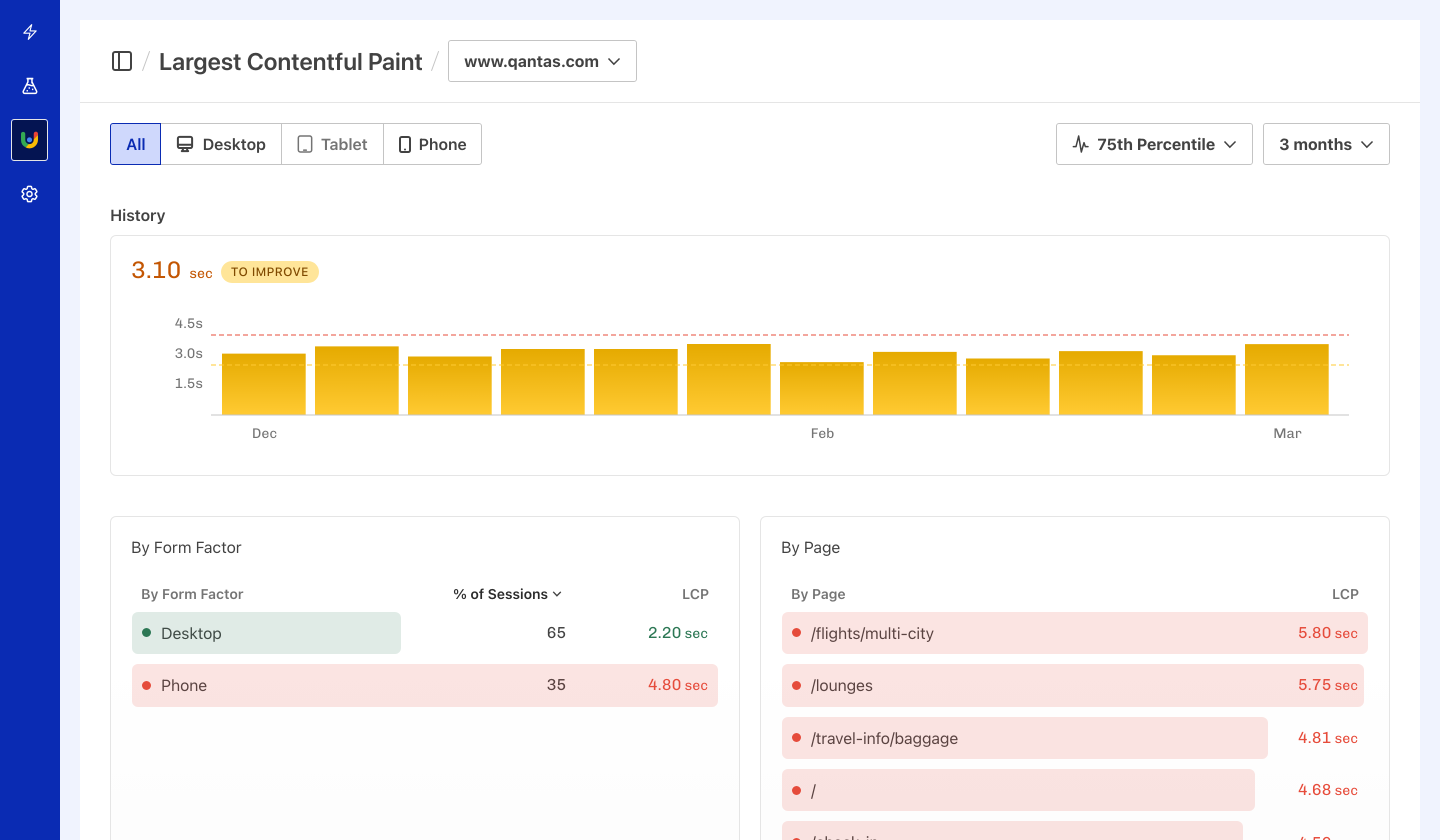
Task: Open the www.qantas.com site dropdown
Action: [541, 61]
